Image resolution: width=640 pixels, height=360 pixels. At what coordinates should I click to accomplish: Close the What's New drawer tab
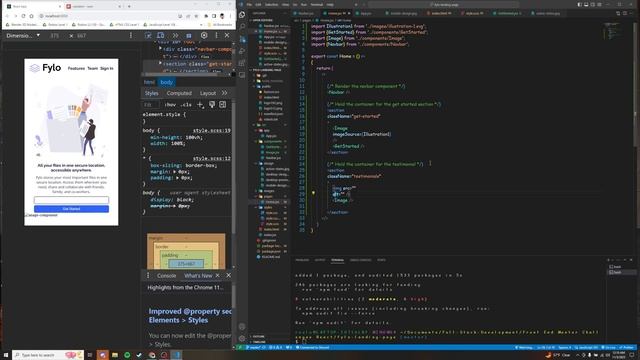tap(218, 276)
